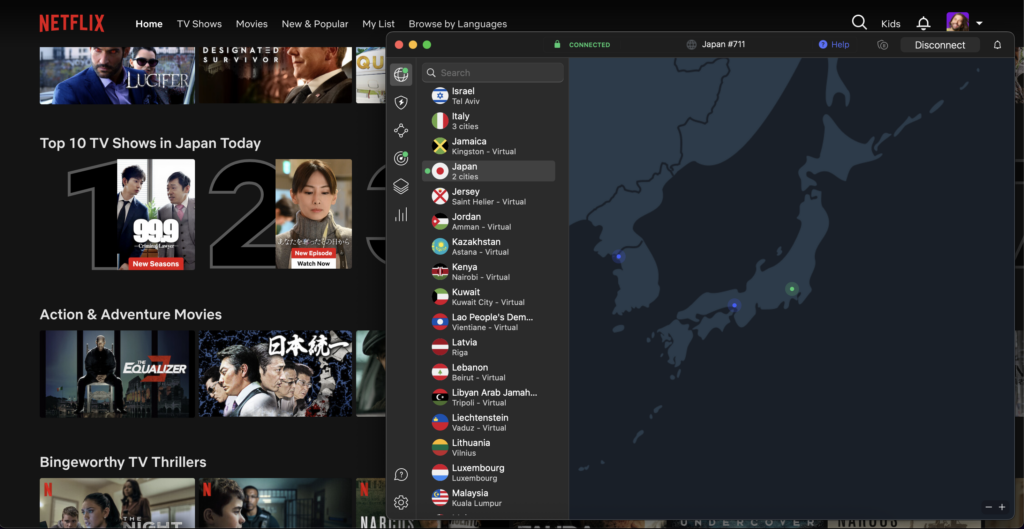Open Netflix Kids link

point(891,24)
